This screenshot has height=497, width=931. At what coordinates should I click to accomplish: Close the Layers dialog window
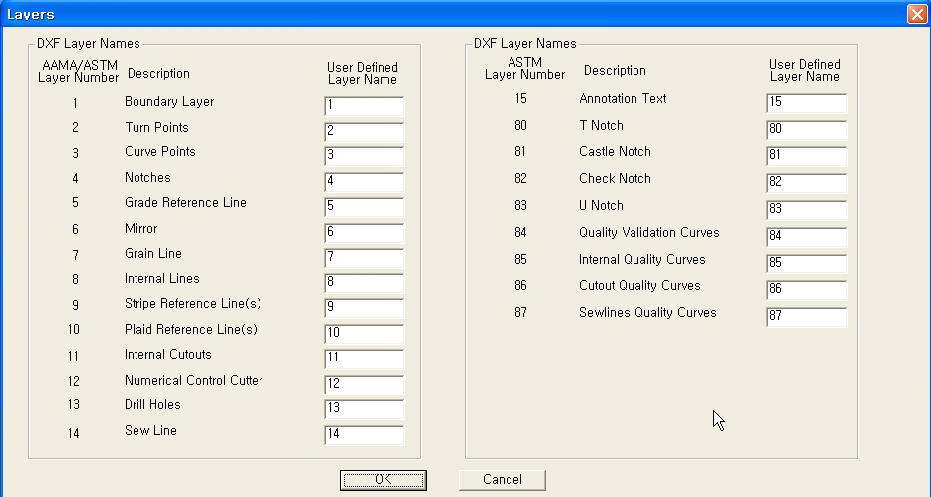[x=917, y=14]
